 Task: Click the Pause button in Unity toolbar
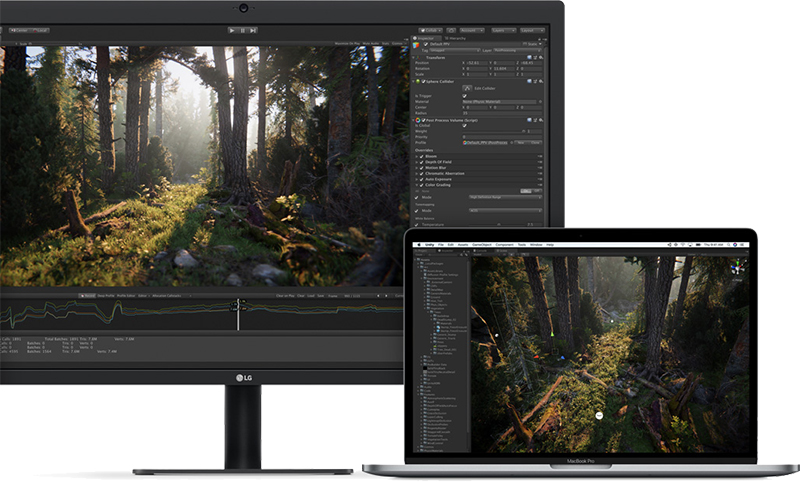click(x=244, y=30)
